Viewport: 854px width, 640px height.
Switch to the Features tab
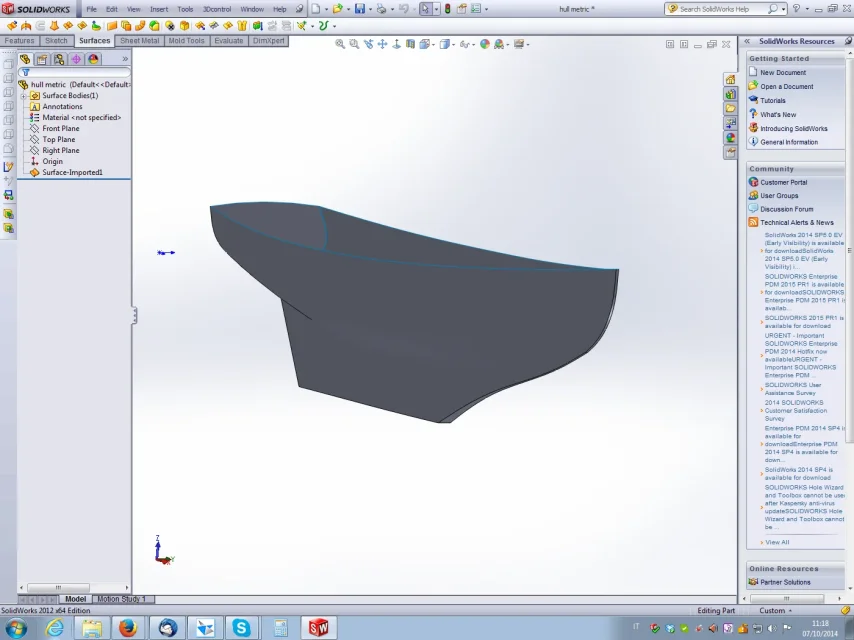20,41
